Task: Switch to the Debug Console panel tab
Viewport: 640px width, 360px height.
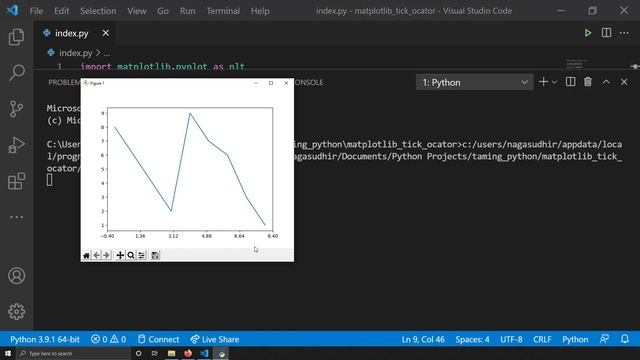Action: 309,82
